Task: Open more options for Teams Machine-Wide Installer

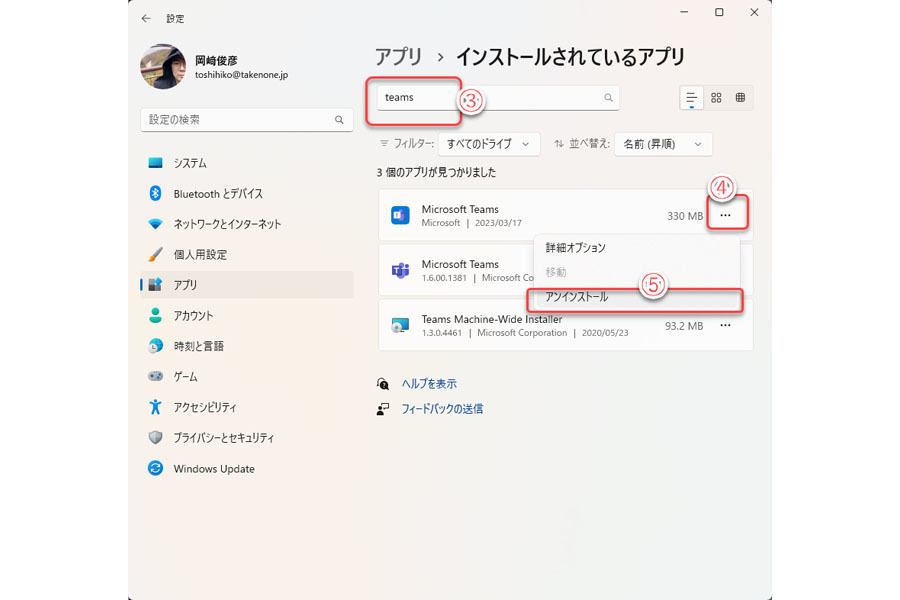Action: pyautogui.click(x=726, y=326)
